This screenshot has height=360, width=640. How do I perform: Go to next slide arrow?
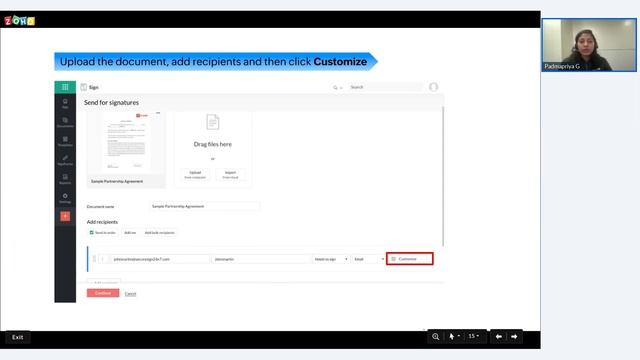pos(514,336)
